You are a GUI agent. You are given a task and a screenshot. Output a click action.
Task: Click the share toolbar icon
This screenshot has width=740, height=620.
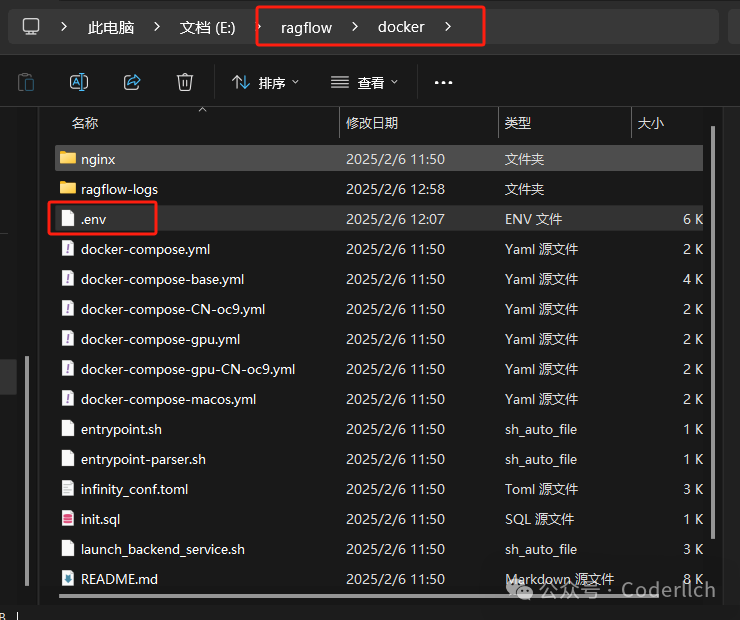pos(132,82)
